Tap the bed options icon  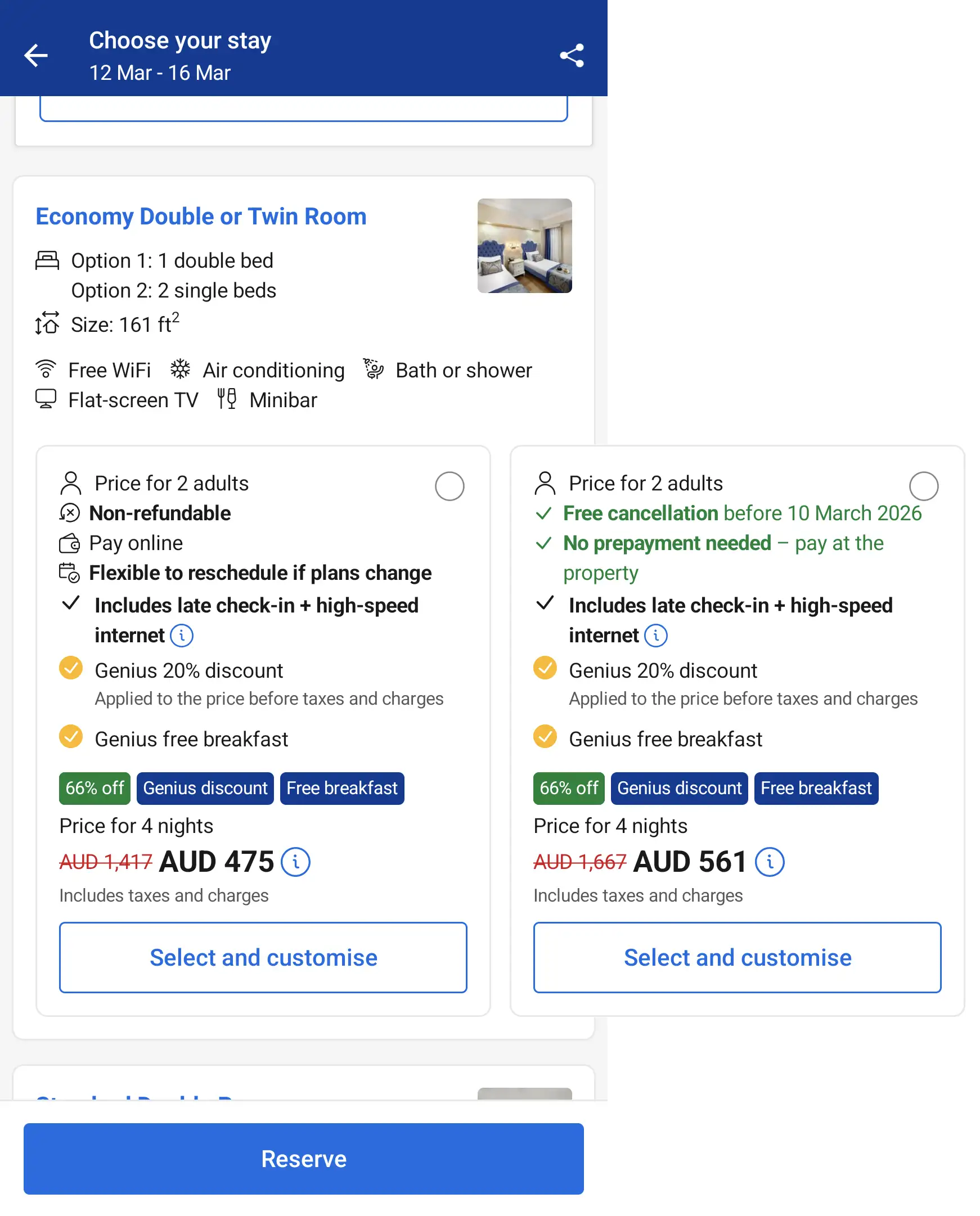click(x=47, y=261)
